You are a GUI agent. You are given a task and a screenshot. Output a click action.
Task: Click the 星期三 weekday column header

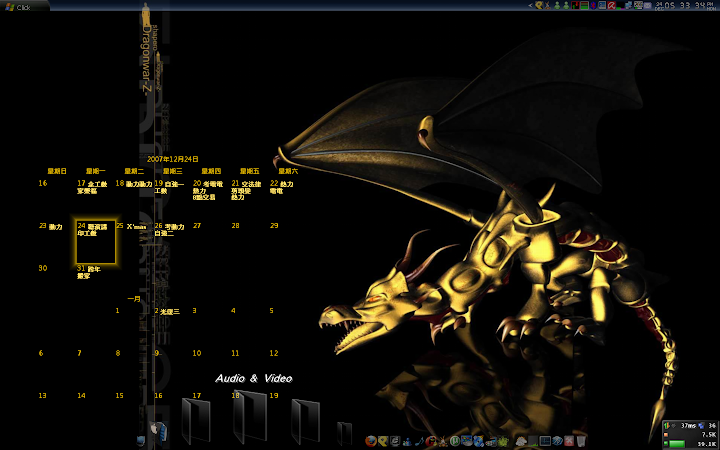[x=172, y=171]
